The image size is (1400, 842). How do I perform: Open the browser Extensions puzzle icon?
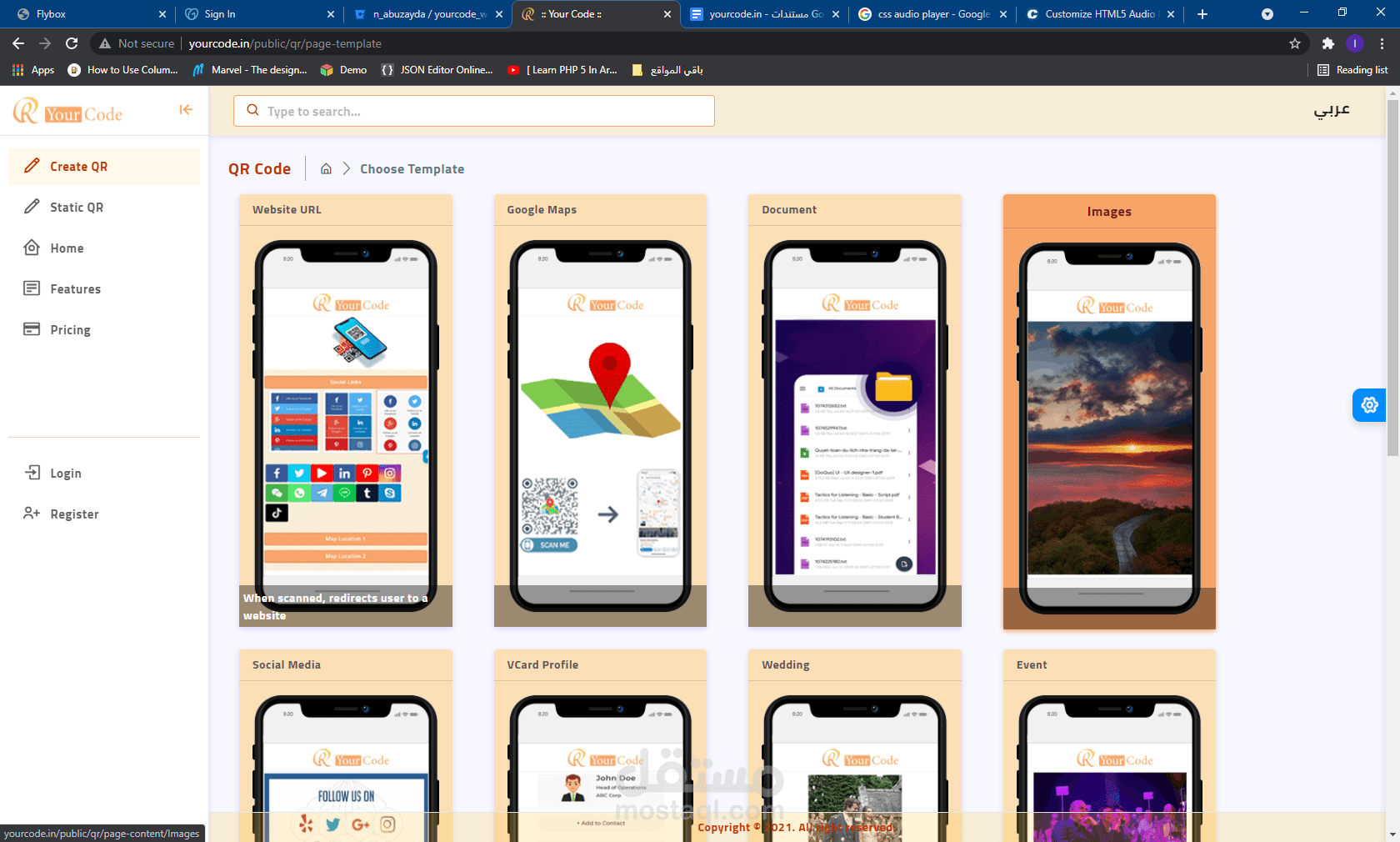pos(1328,43)
